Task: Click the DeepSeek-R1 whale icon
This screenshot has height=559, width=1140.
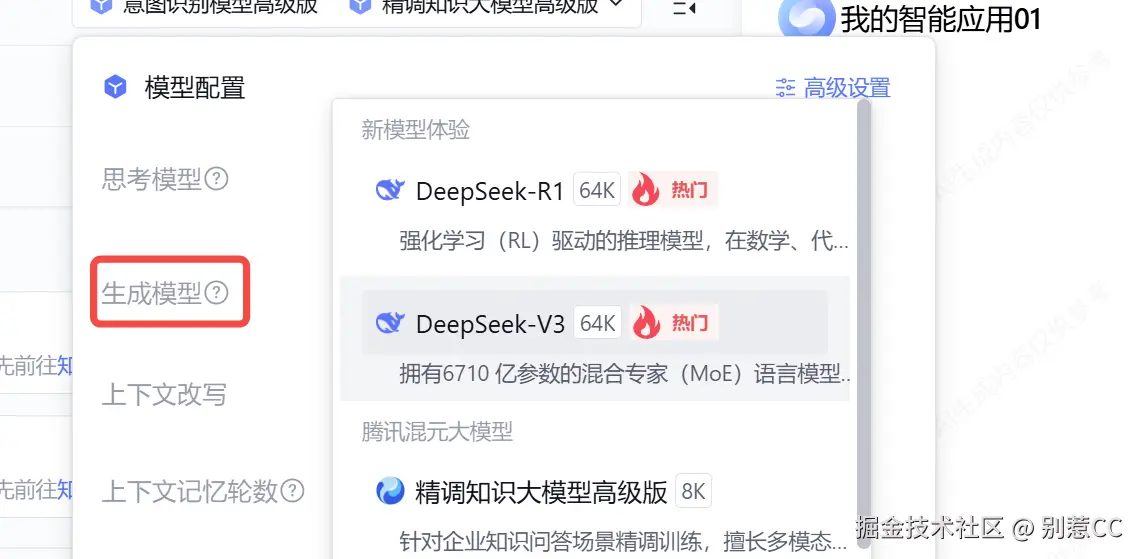Action: (390, 191)
